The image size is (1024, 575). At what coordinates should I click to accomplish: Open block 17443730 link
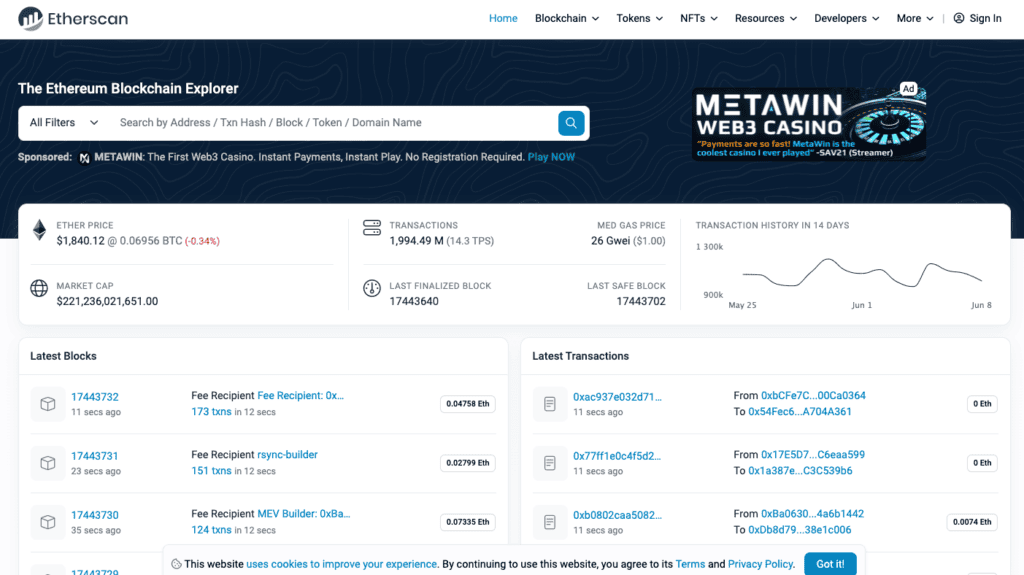coord(95,515)
